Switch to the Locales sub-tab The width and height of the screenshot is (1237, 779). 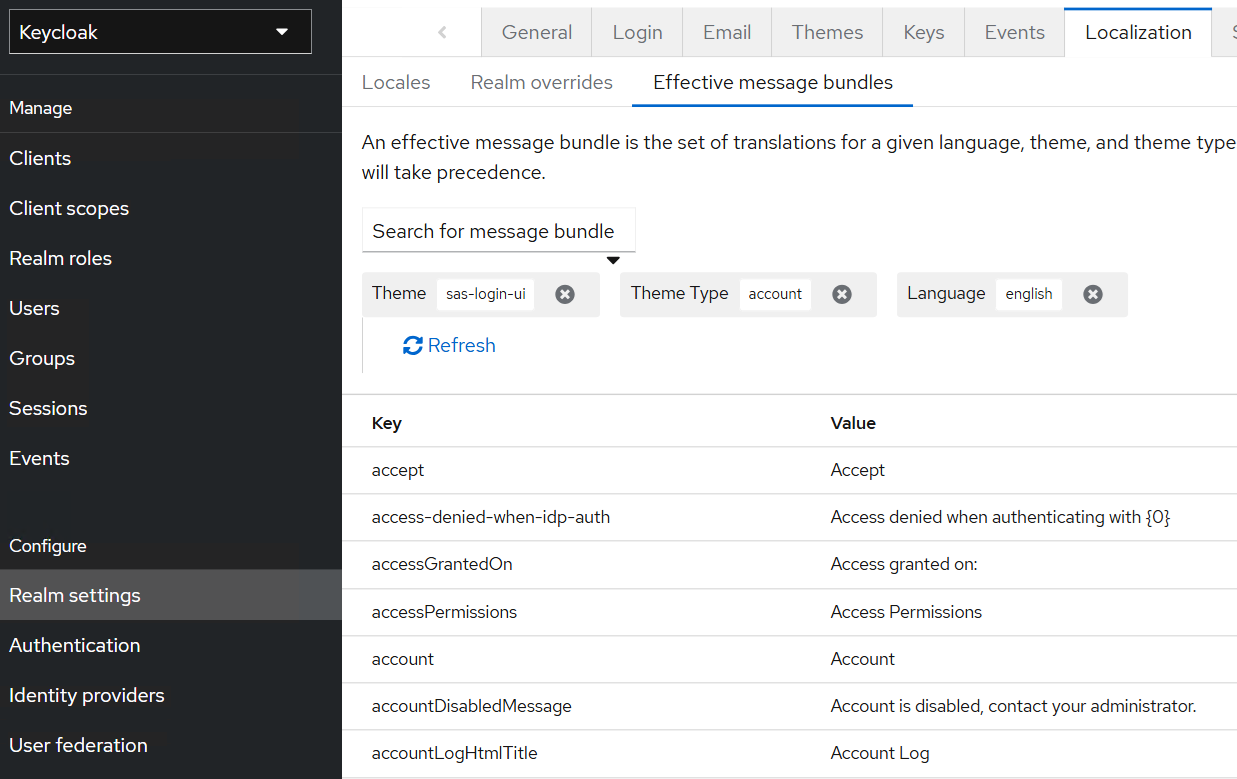click(x=396, y=82)
